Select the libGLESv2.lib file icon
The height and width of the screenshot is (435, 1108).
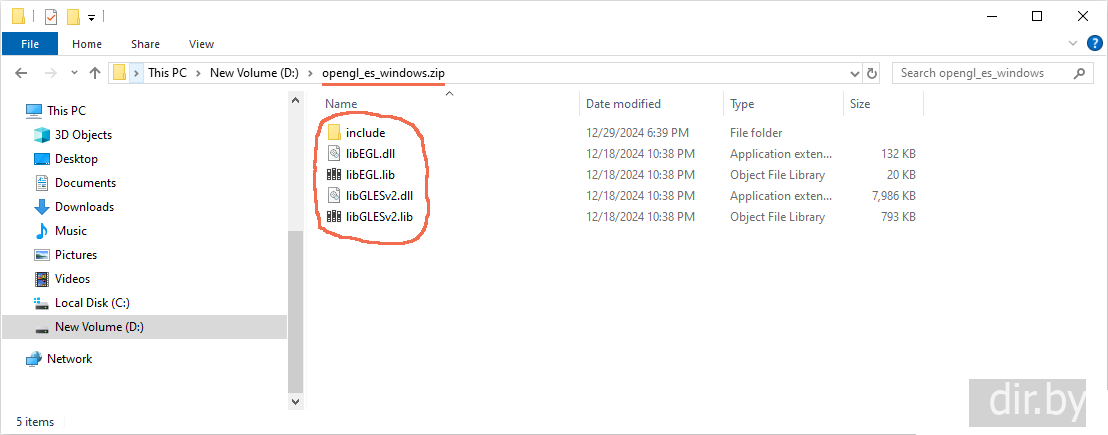tap(334, 217)
